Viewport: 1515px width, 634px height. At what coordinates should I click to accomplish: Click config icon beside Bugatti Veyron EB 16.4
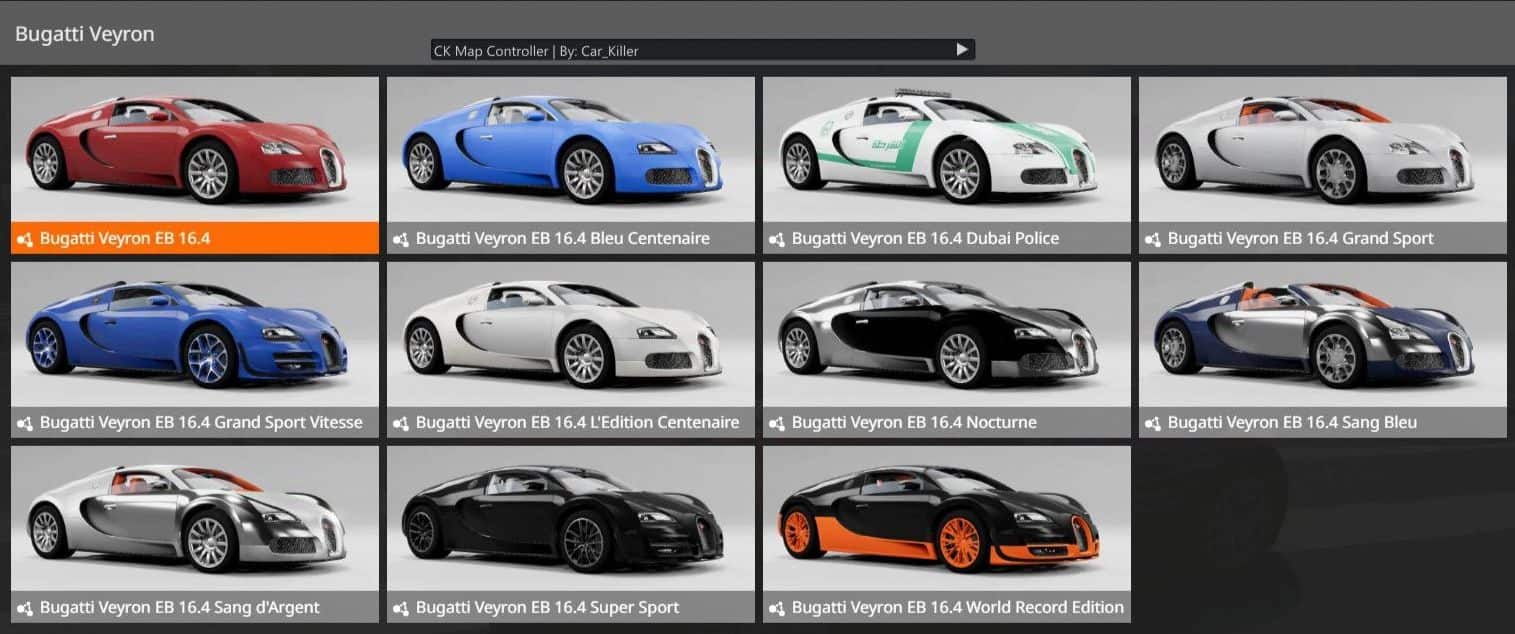coord(25,239)
